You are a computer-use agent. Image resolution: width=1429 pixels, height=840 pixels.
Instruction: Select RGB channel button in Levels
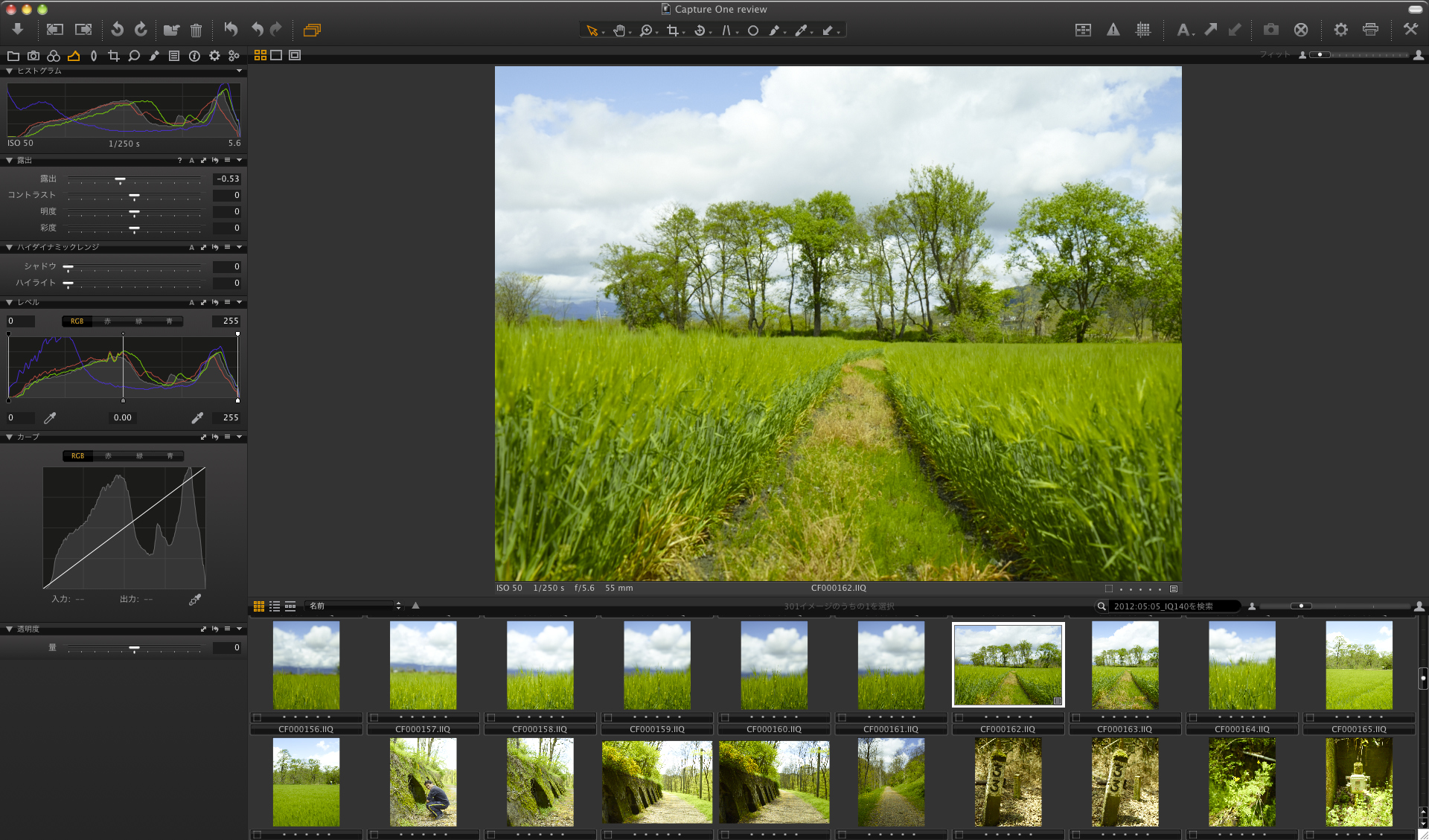pyautogui.click(x=77, y=321)
